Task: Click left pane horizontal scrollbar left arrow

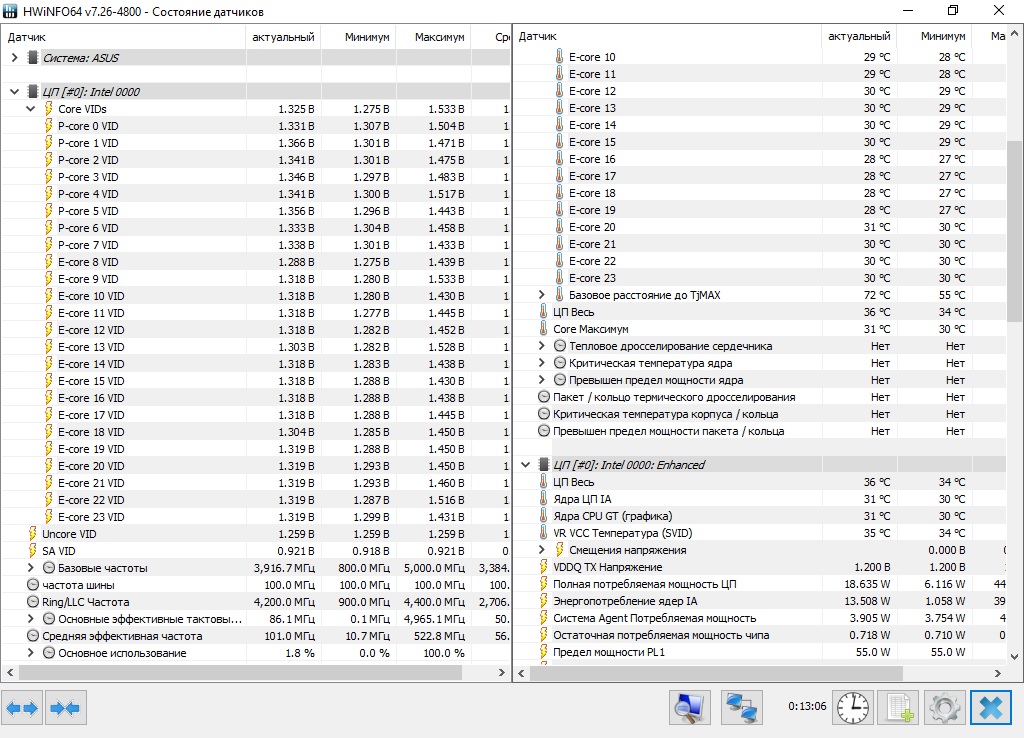Action: tap(10, 672)
